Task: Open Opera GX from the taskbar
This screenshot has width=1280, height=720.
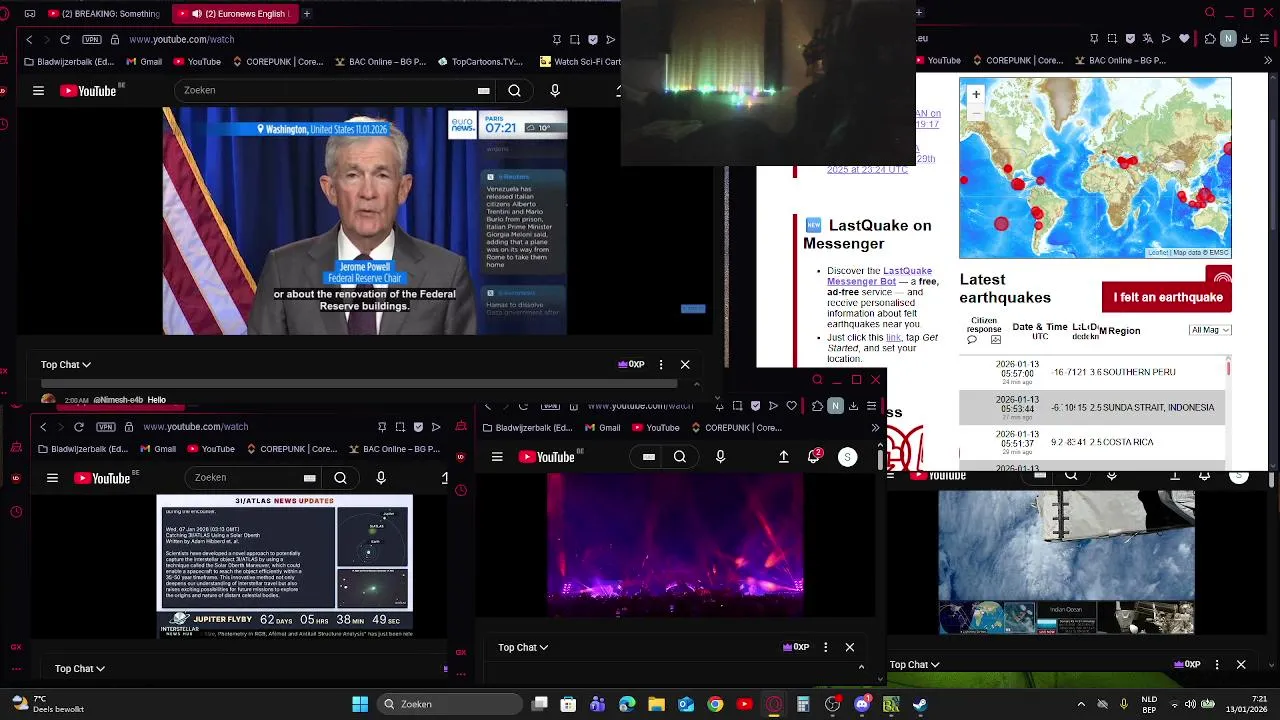Action: point(774,704)
